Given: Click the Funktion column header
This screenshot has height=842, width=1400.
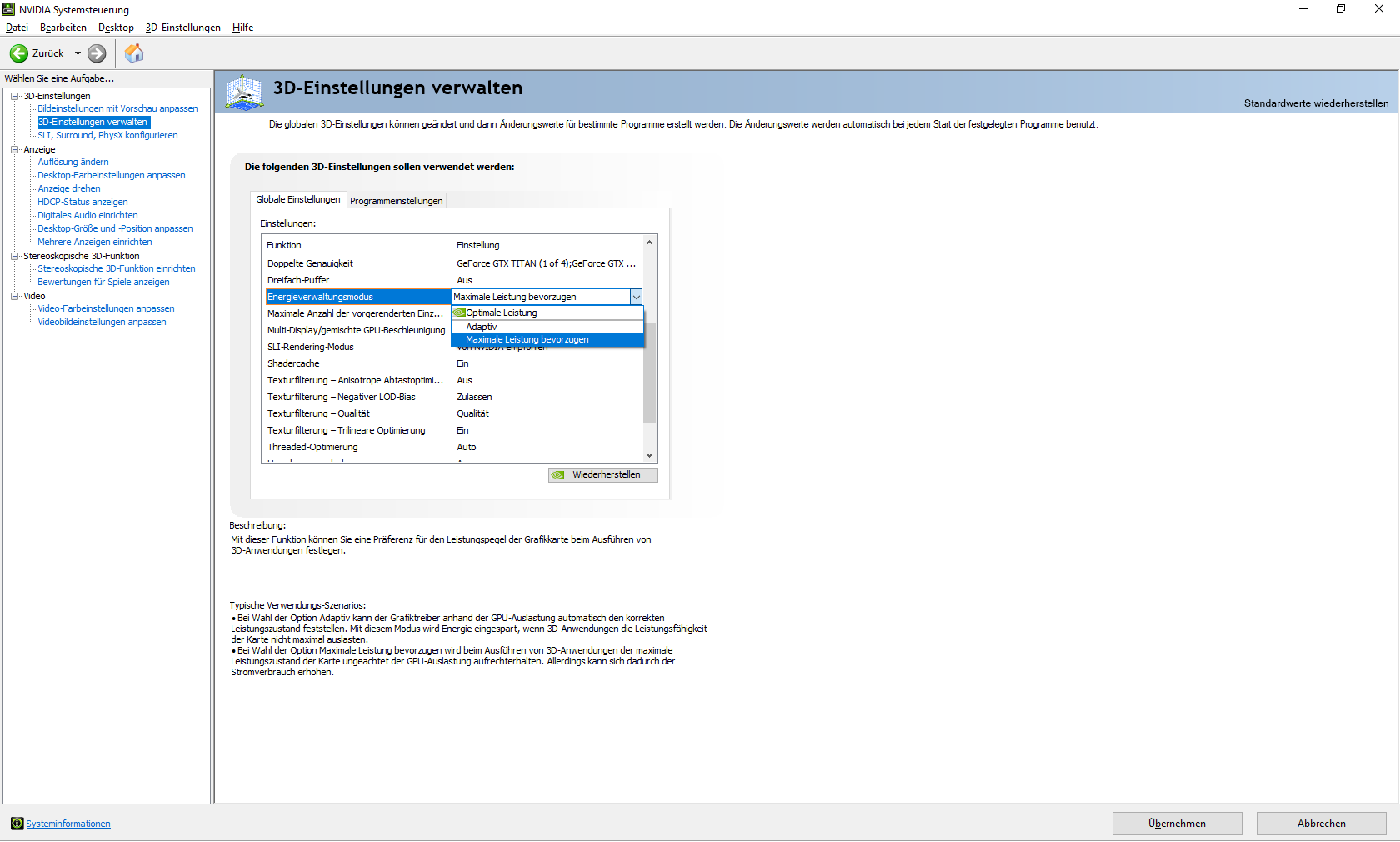Looking at the screenshot, I should [357, 245].
